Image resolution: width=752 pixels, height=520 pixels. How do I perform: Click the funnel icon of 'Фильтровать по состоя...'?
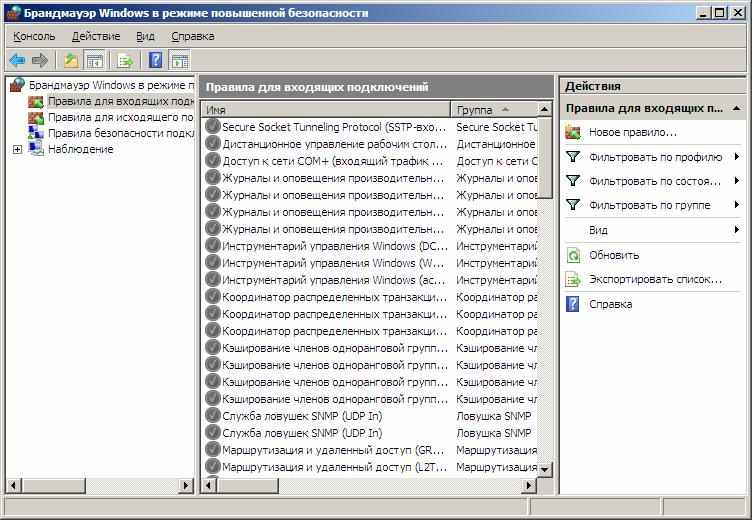tap(573, 181)
